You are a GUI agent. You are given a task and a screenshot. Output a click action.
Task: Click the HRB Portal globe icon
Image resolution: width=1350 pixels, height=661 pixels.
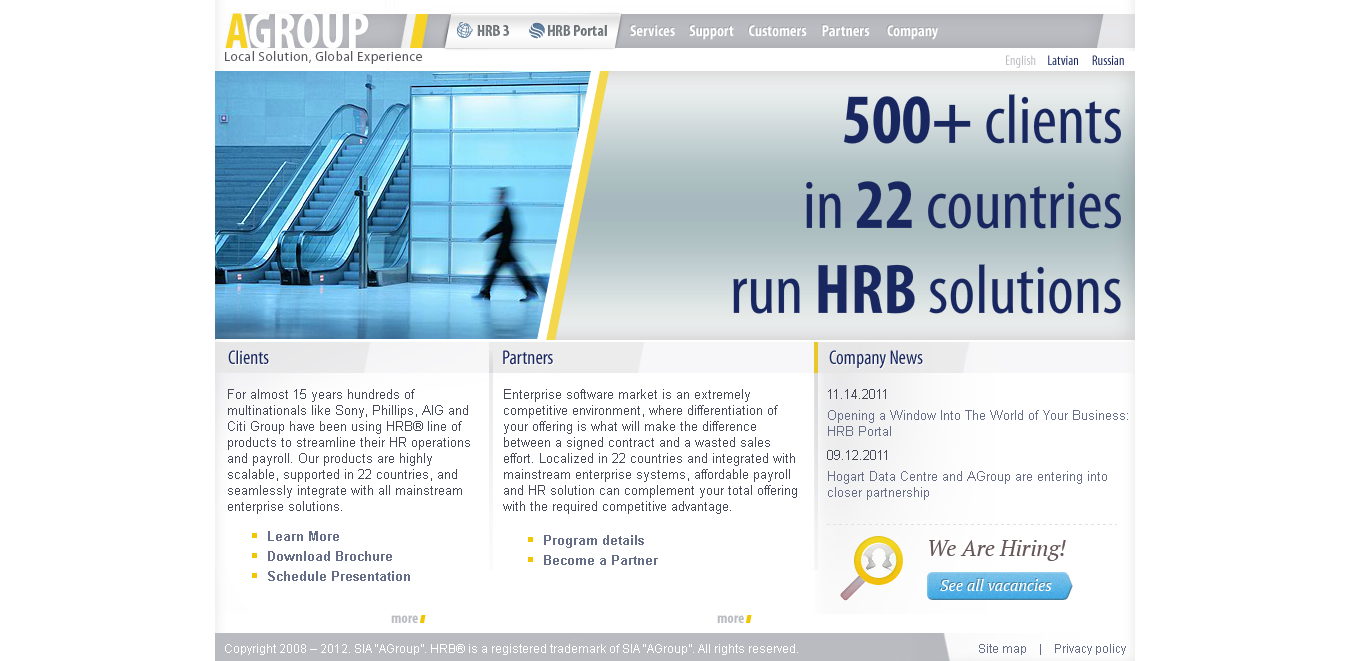(x=537, y=31)
